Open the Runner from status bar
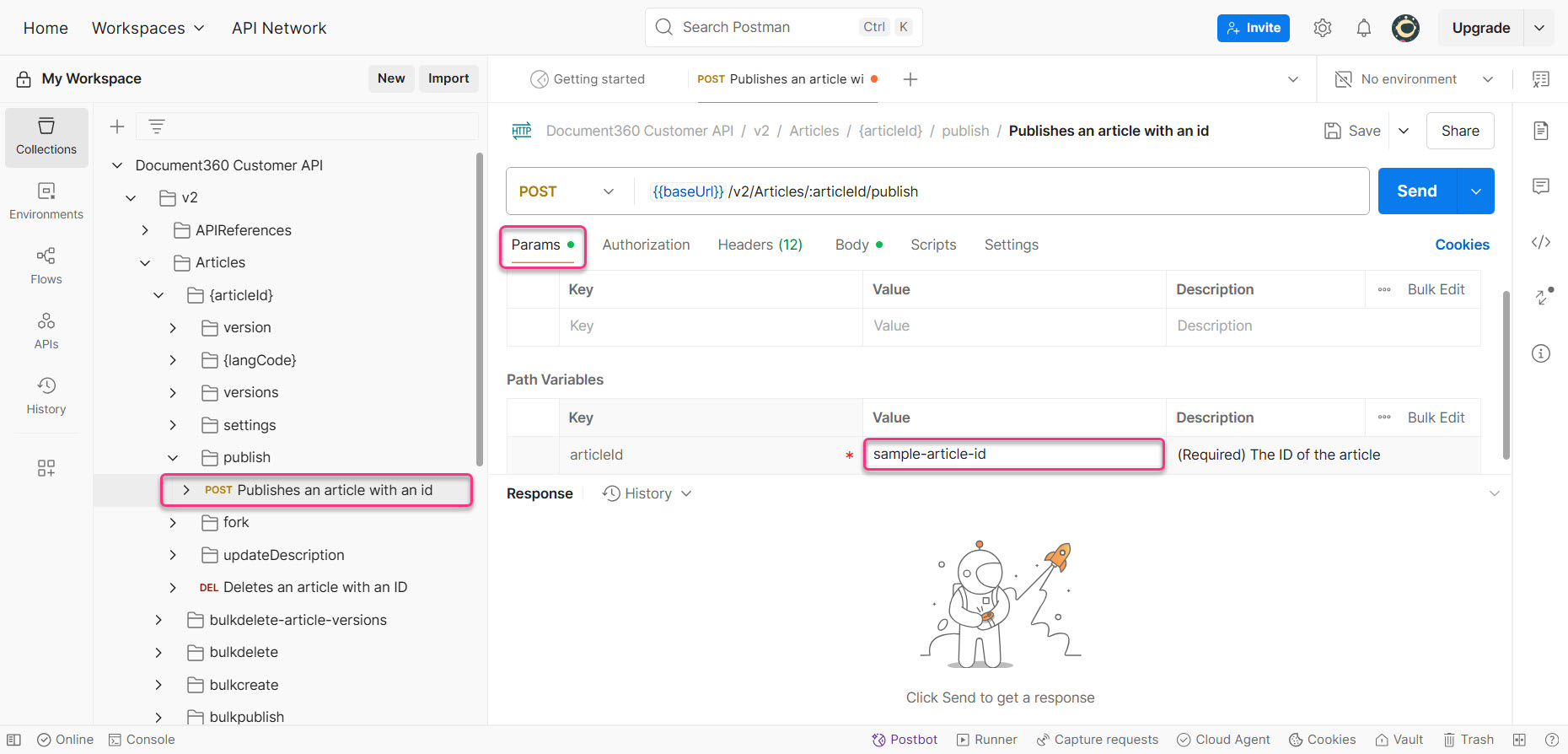Viewport: 1568px width, 754px height. 986,740
